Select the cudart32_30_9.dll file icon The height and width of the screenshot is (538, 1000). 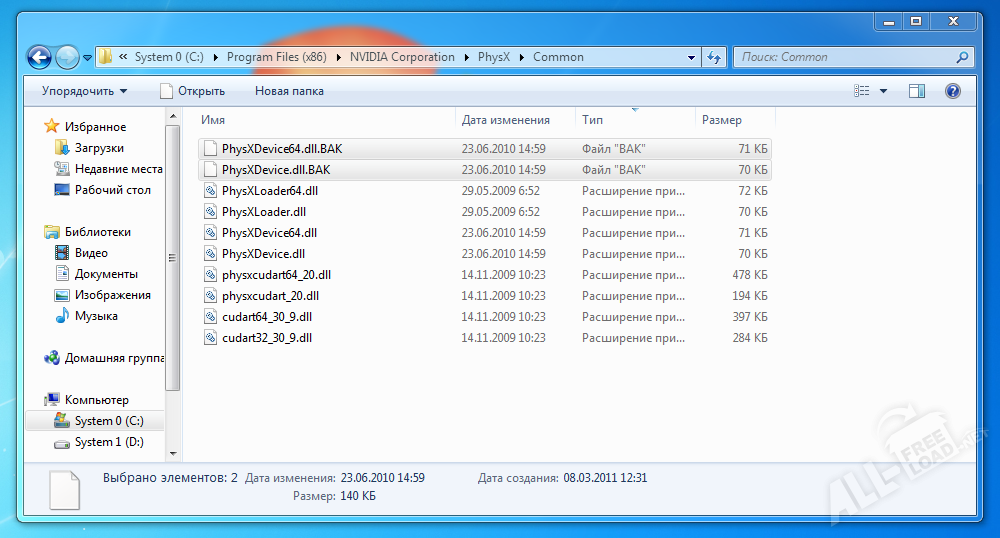[210, 338]
